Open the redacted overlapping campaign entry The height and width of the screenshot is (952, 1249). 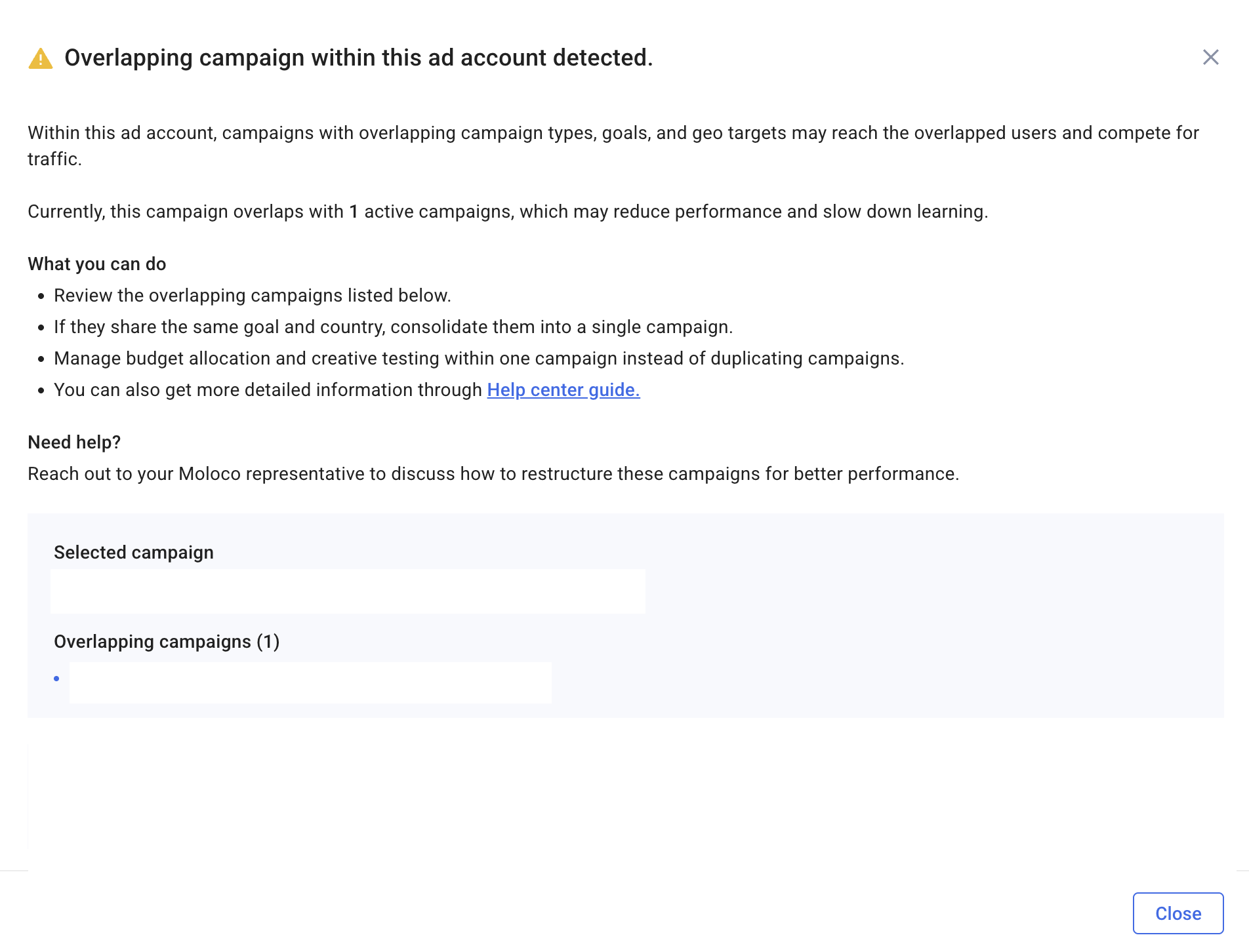(310, 683)
